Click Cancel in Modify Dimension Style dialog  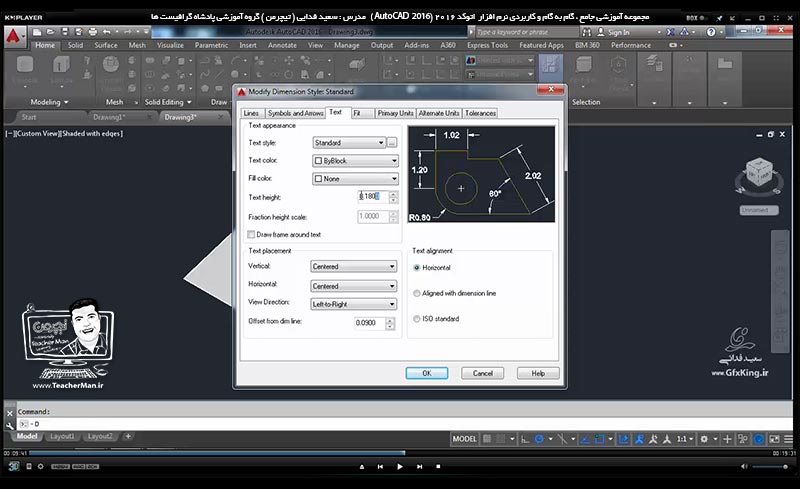483,373
